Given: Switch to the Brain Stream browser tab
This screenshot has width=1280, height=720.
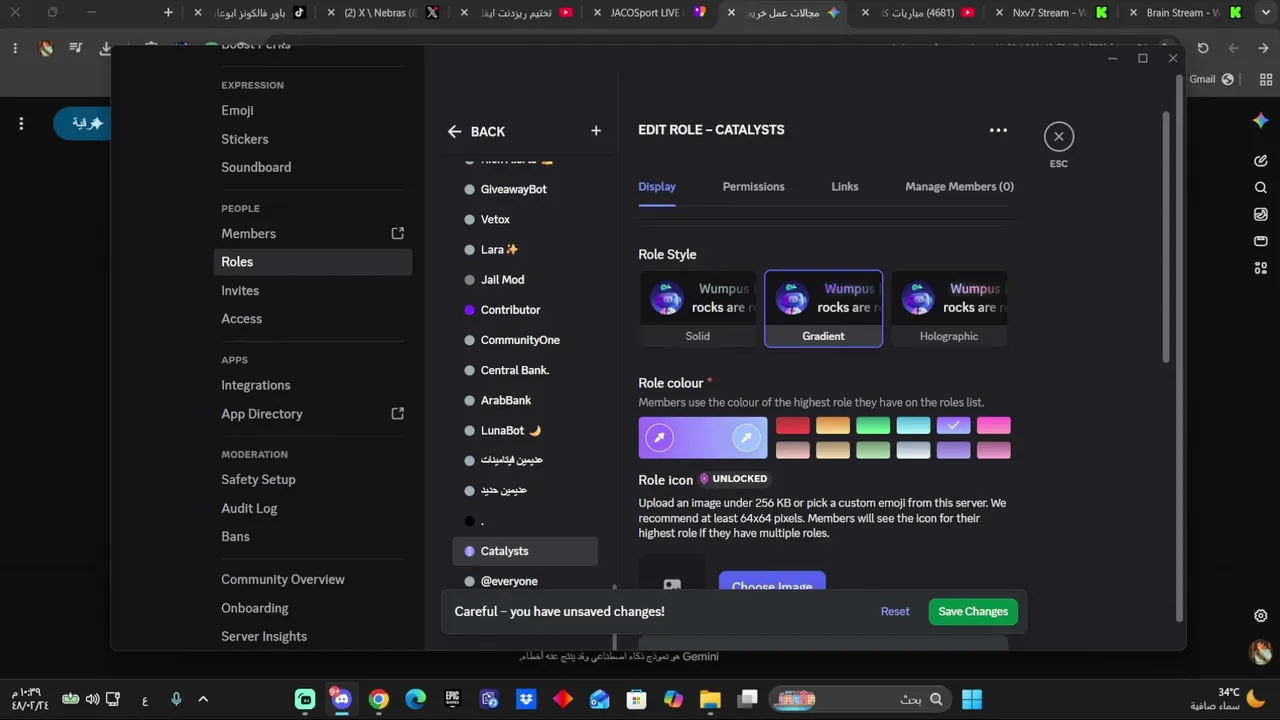Looking at the screenshot, I should (x=1183, y=13).
